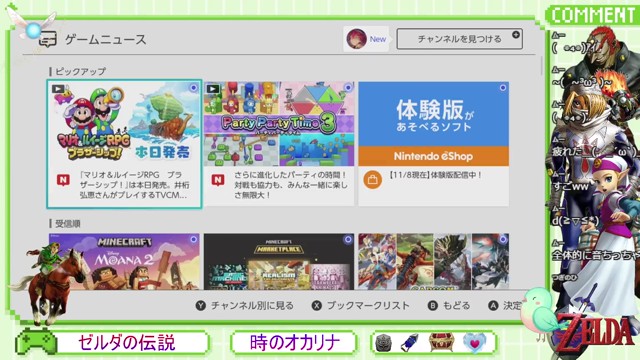Viewport: 640px width, 360px height.
Task: Play the Mario & Luigi RPG video icon
Action: coord(58,89)
